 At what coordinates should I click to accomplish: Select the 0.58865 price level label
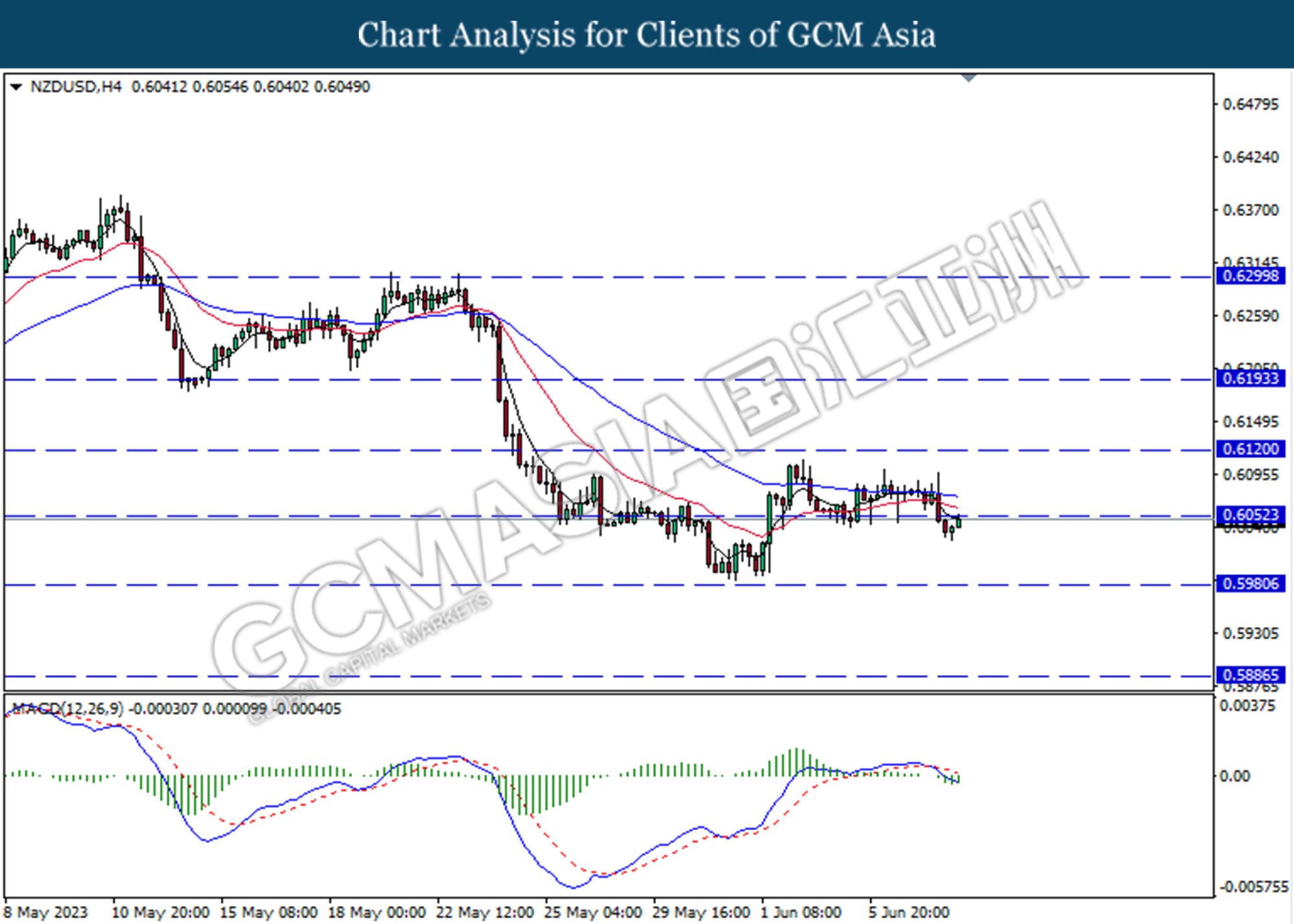[x=1251, y=675]
